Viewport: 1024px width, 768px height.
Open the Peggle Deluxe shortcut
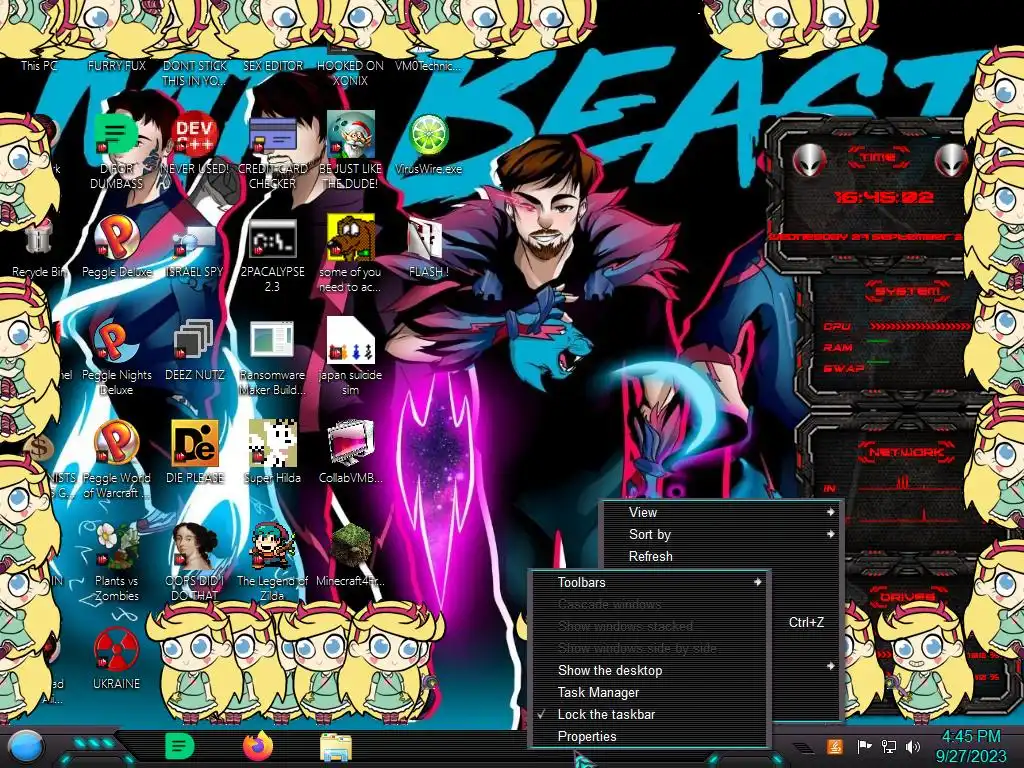117,238
